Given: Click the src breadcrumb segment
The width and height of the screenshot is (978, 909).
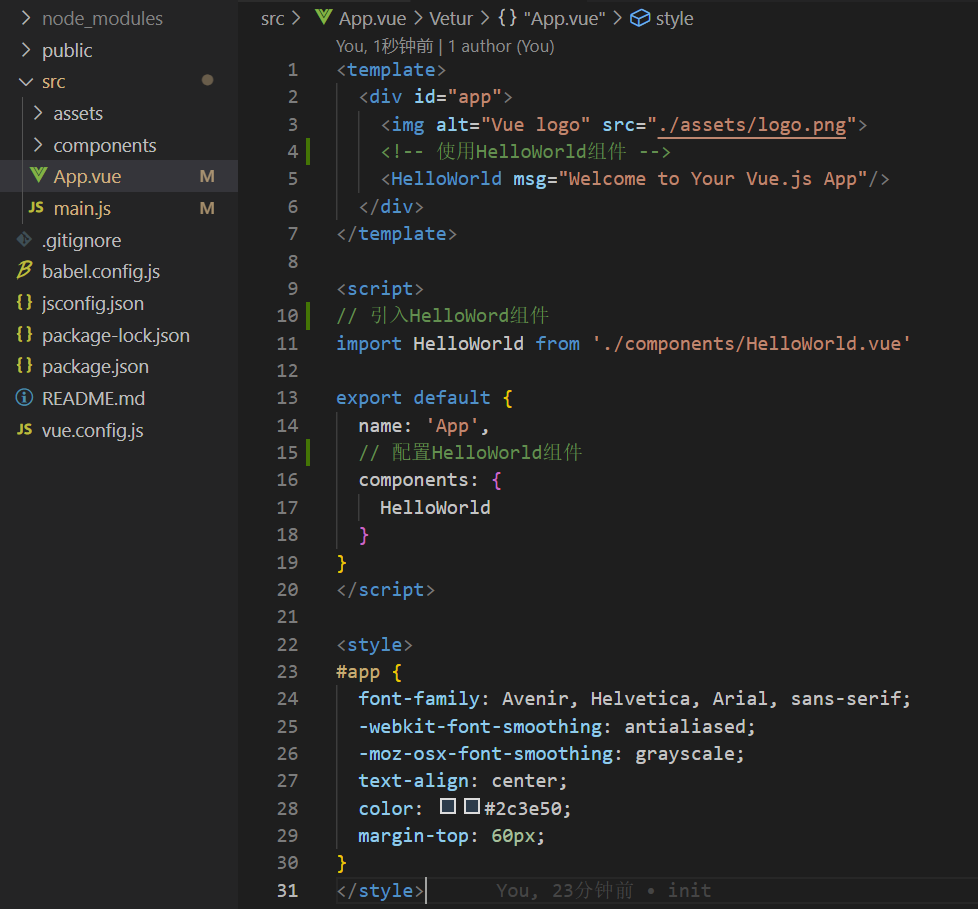Looking at the screenshot, I should coord(273,19).
